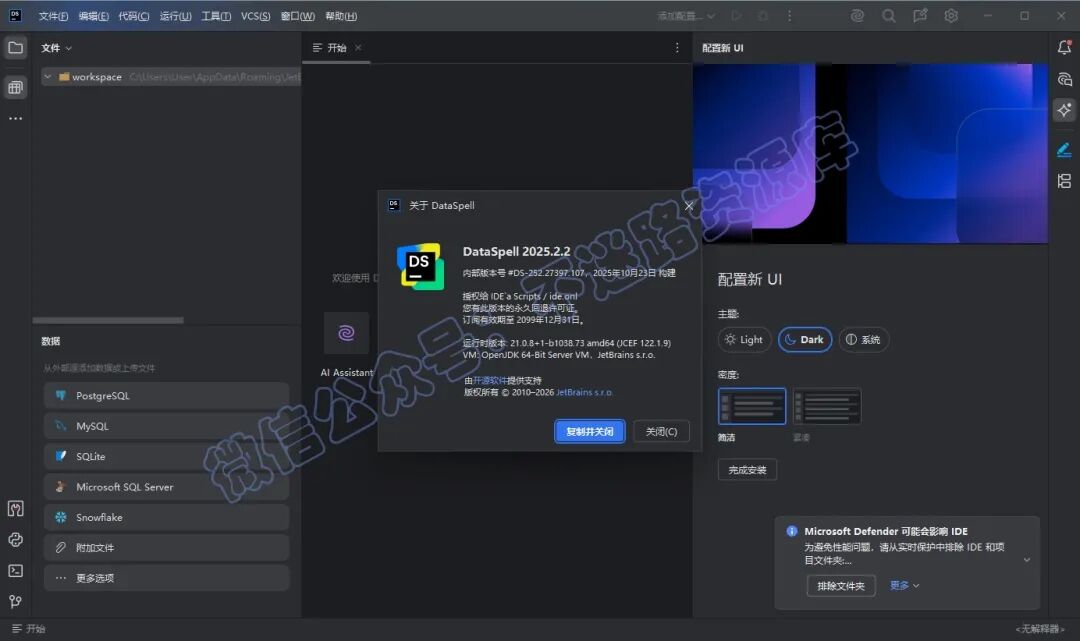This screenshot has height=641, width=1080.
Task: Select the Dark theme option
Action: click(805, 339)
